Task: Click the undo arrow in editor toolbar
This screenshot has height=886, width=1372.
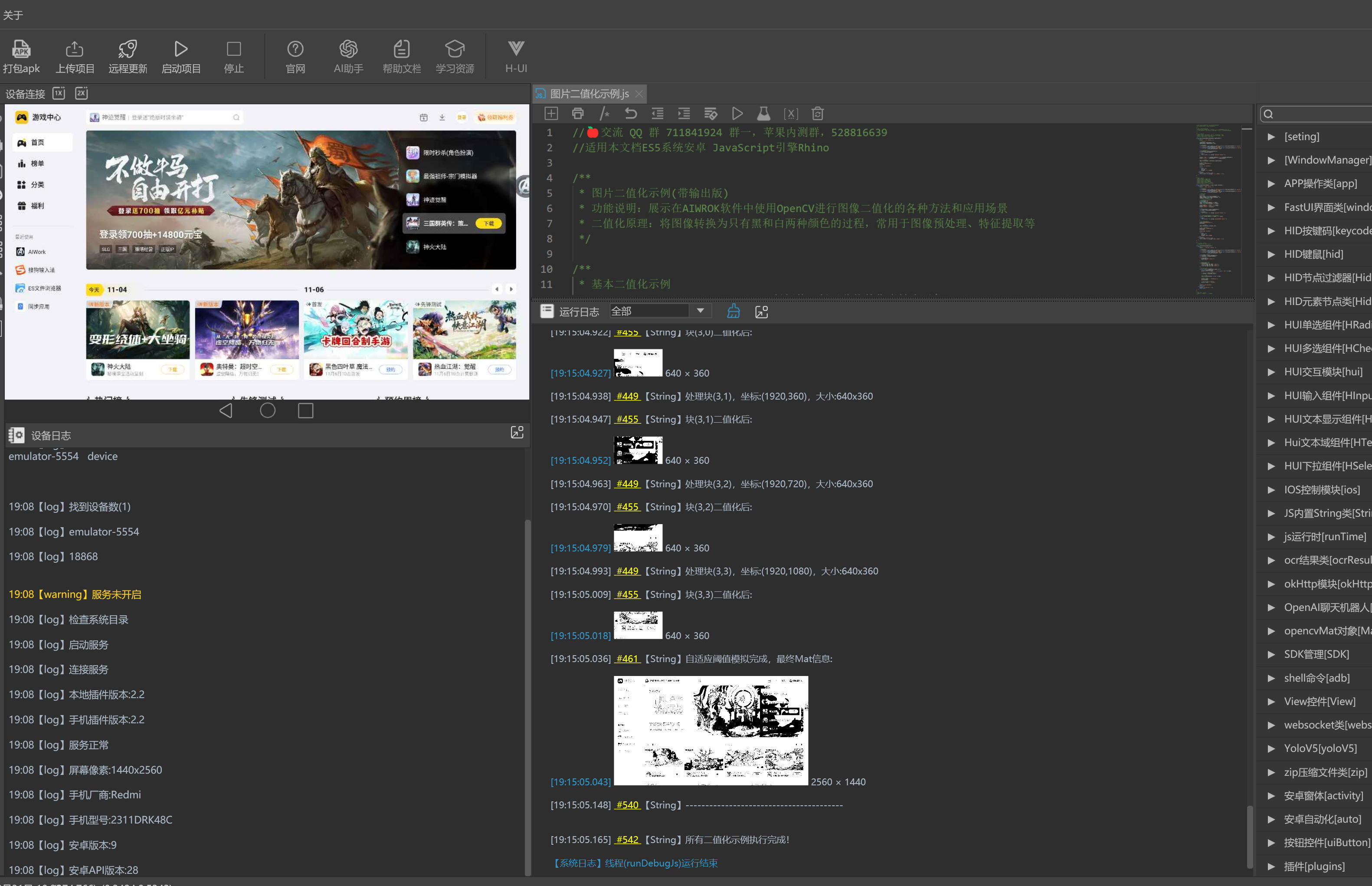Action: coord(631,114)
